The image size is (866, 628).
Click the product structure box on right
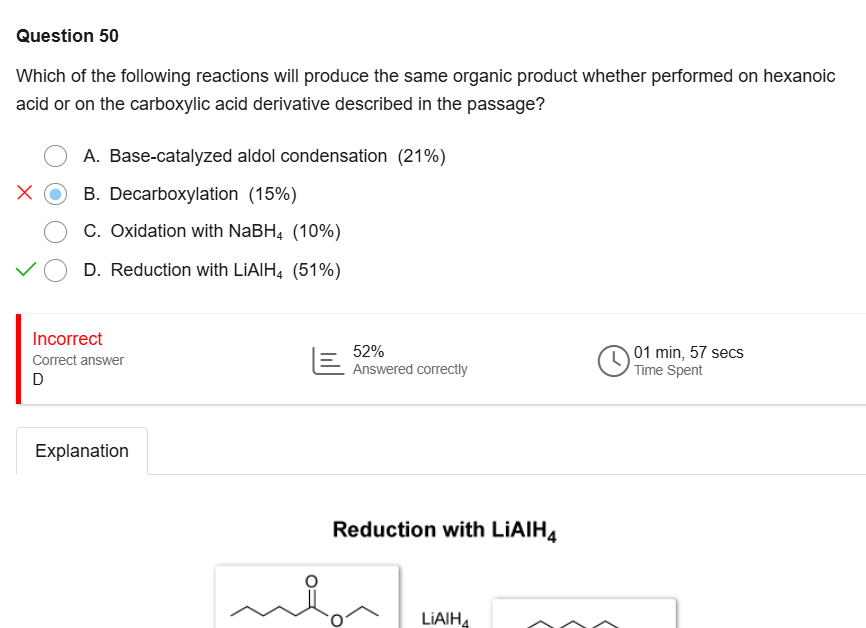pyautogui.click(x=583, y=614)
